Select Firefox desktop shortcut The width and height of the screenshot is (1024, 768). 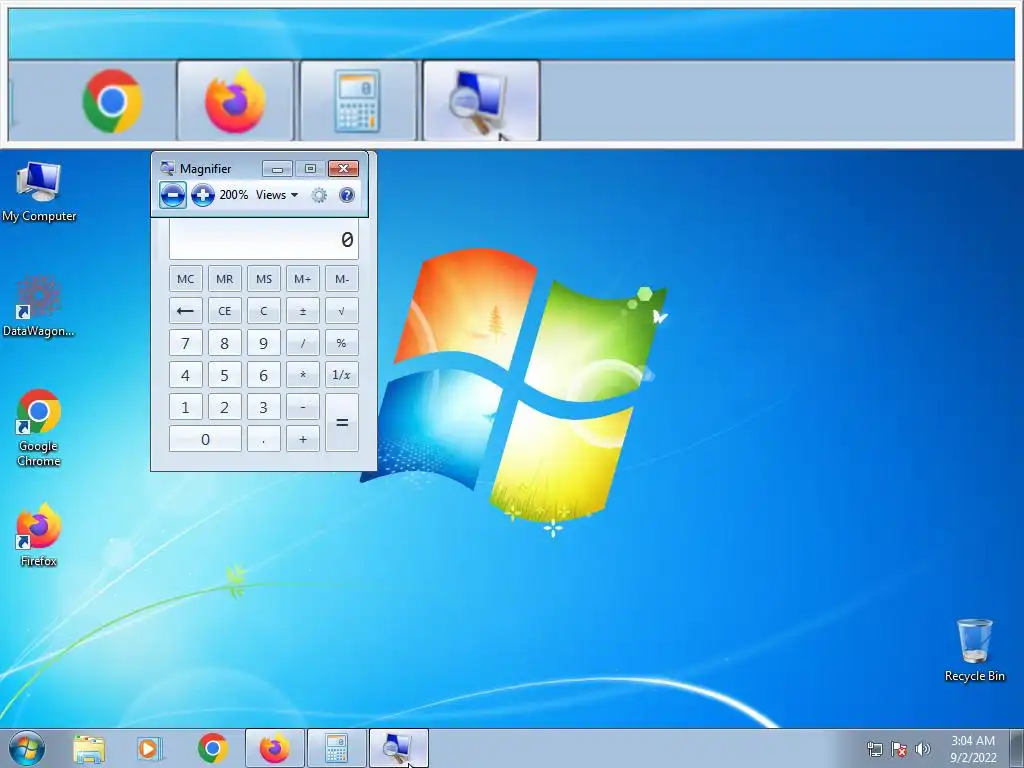pyautogui.click(x=39, y=534)
